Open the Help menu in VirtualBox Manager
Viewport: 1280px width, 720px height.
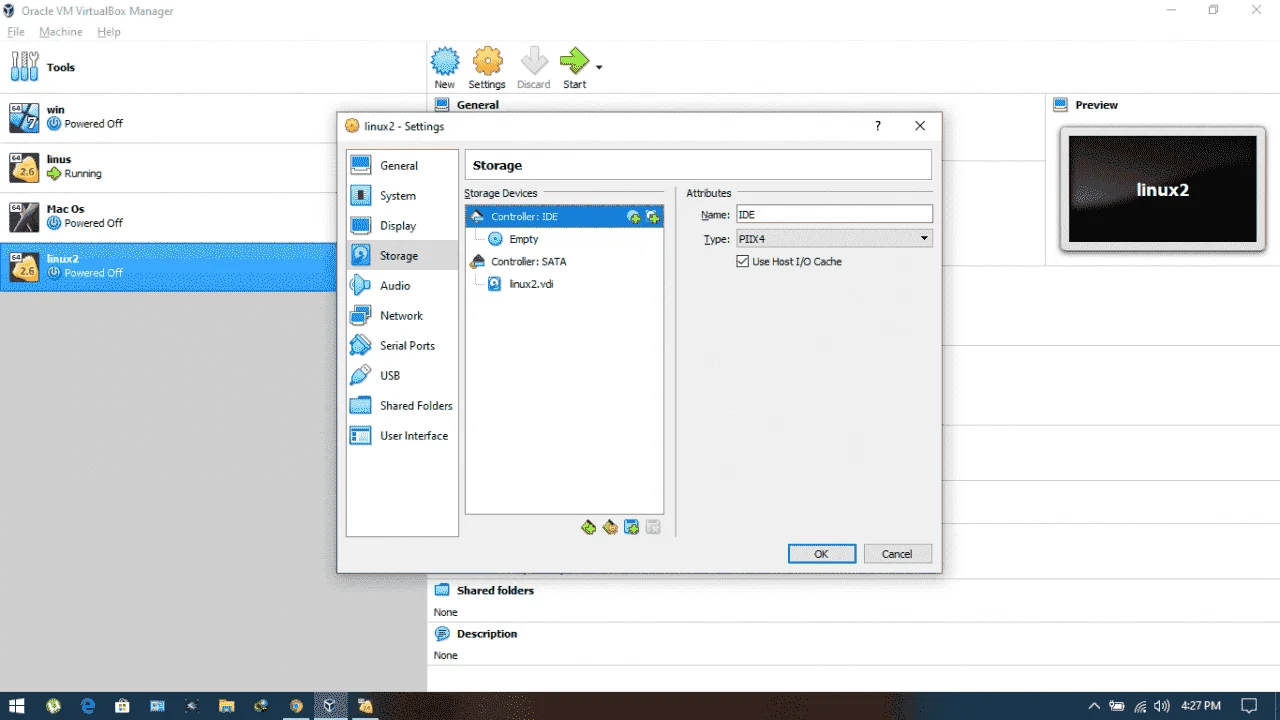click(x=109, y=32)
